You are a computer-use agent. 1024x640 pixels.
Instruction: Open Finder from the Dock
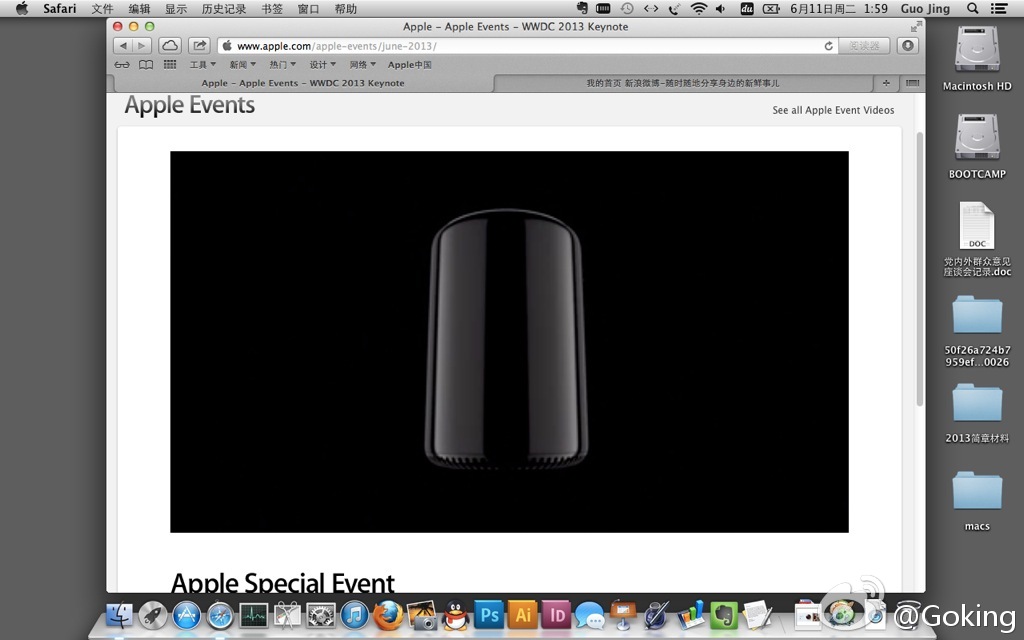tap(119, 615)
